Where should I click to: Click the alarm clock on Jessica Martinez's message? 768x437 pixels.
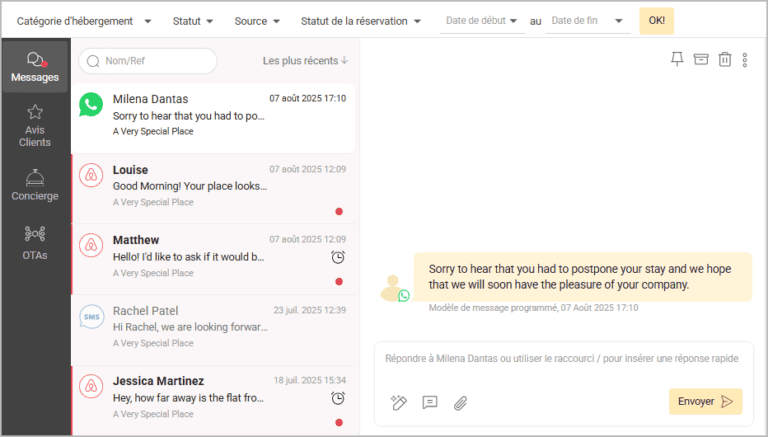tap(338, 398)
